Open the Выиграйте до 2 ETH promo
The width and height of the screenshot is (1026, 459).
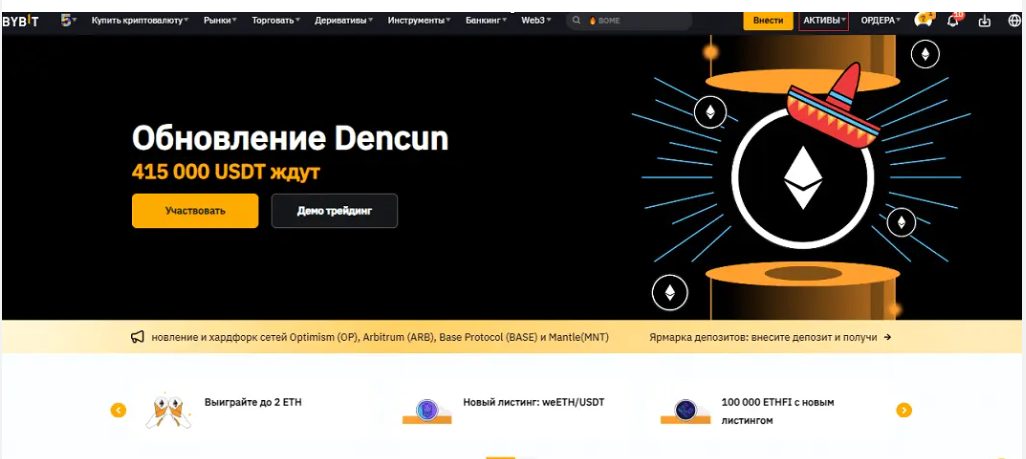(x=253, y=402)
